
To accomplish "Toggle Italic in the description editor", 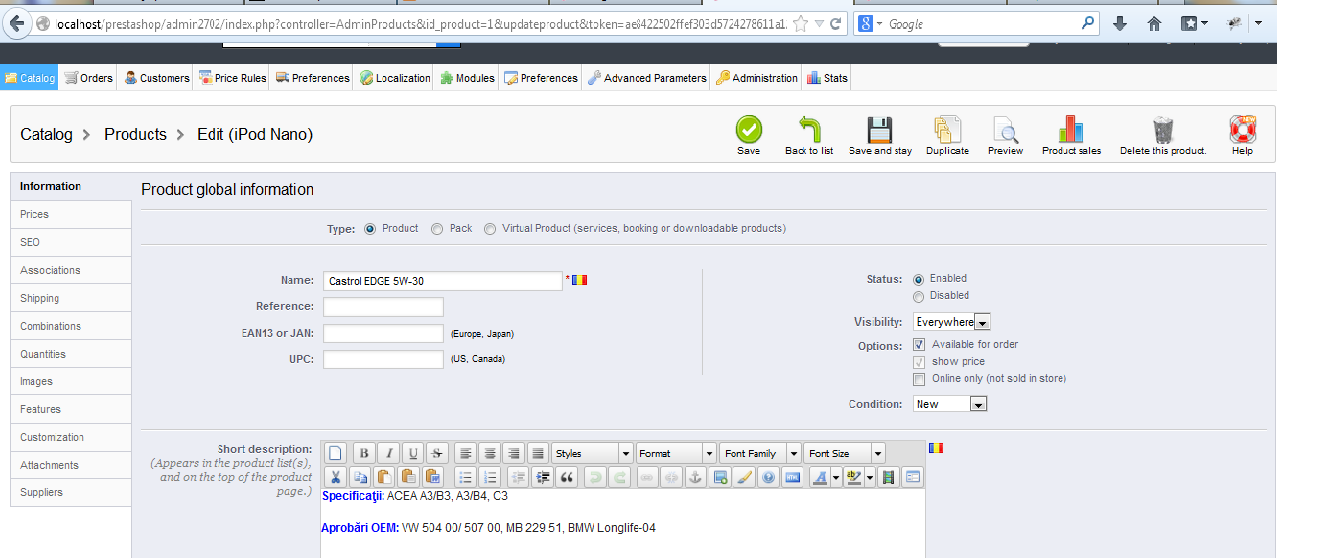I will click(x=388, y=453).
